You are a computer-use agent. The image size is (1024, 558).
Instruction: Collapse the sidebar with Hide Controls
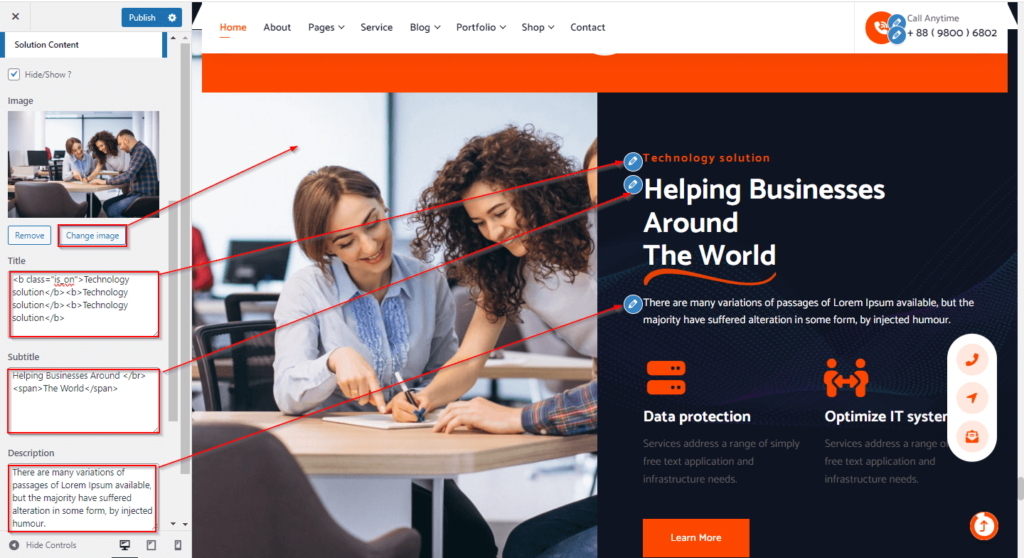43,545
